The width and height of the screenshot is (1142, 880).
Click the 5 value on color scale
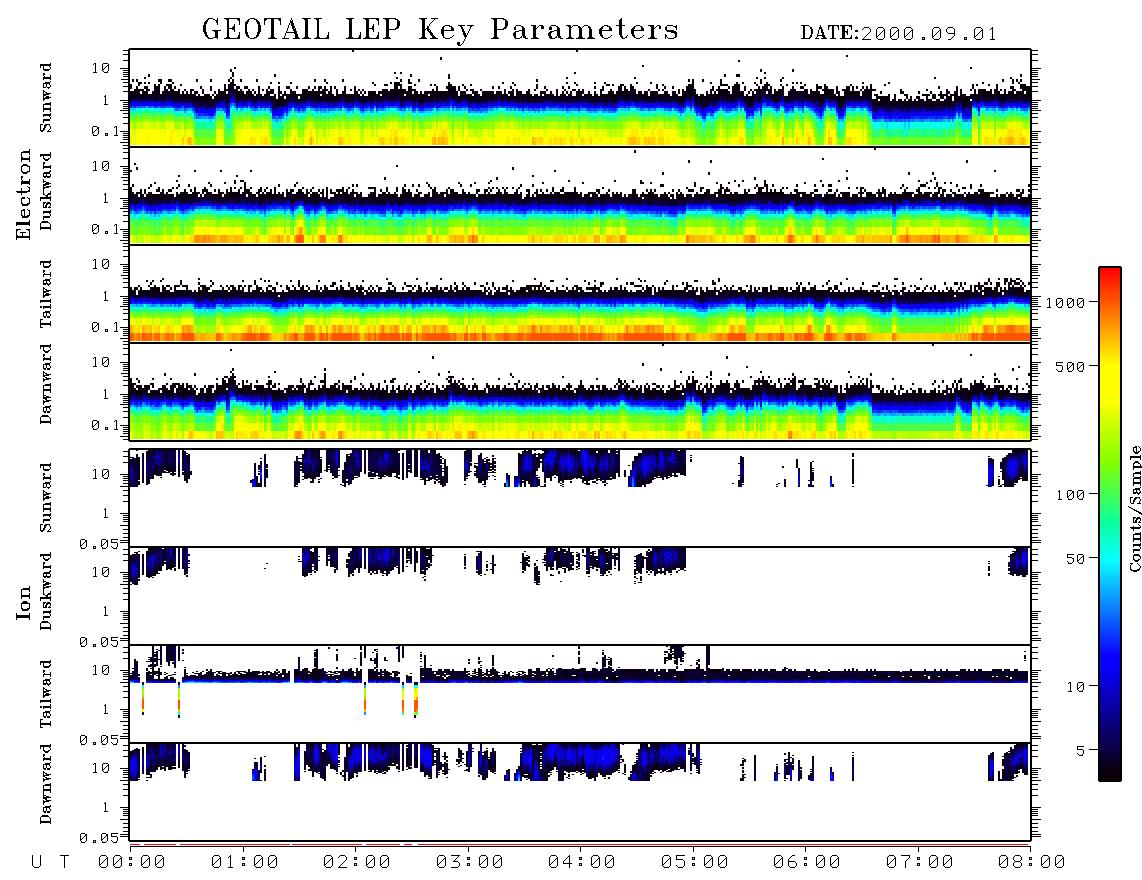pos(1081,751)
